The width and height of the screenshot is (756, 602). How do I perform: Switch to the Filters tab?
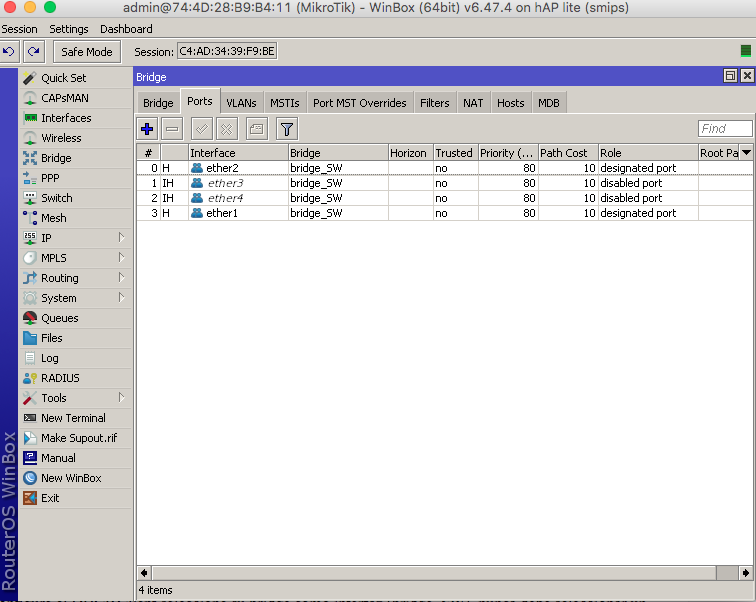point(434,103)
